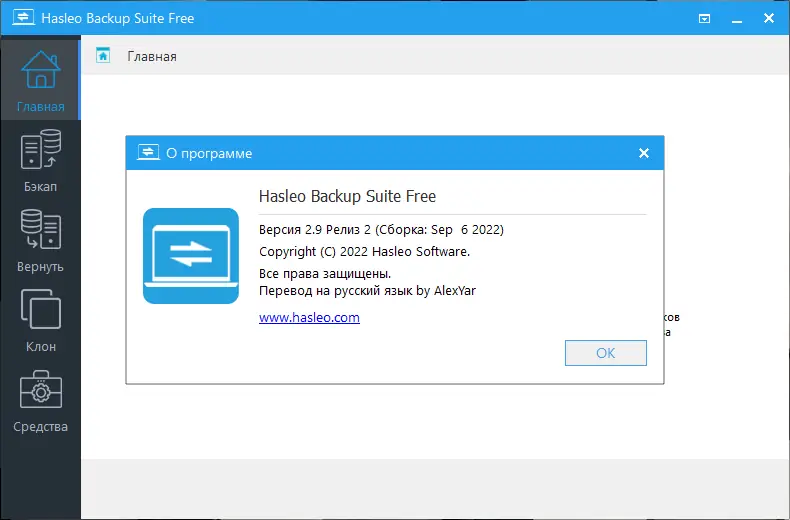Image resolution: width=790 pixels, height=520 pixels.
Task: Open the www.hasleo.com link
Action: (309, 317)
